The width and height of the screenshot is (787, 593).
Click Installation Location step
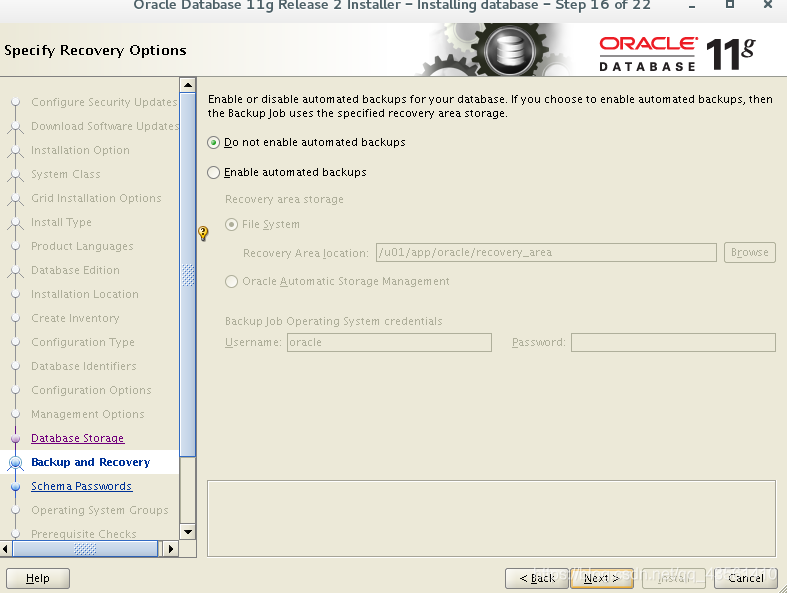click(x=85, y=295)
